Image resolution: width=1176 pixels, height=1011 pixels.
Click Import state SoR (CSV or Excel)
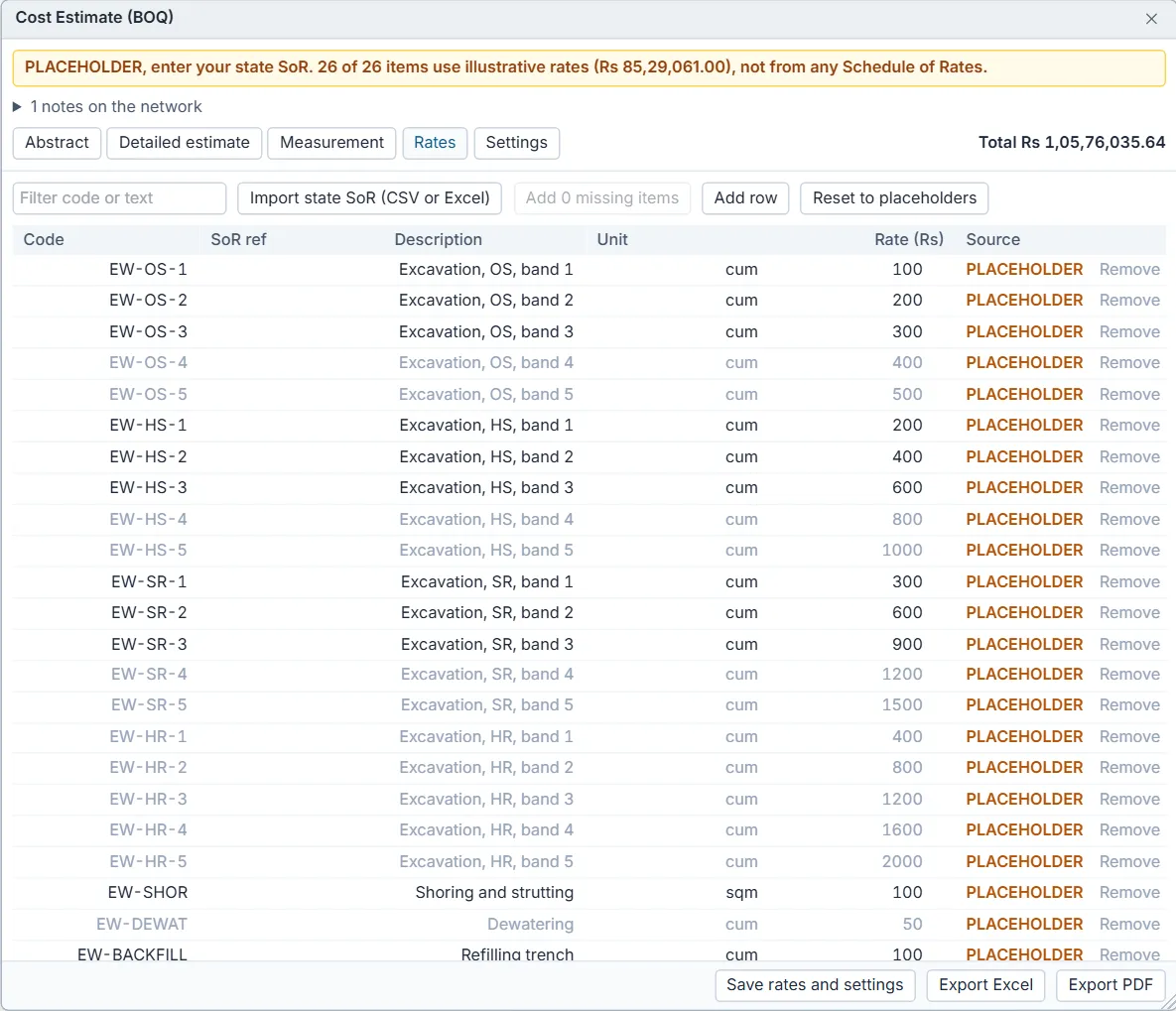click(370, 198)
